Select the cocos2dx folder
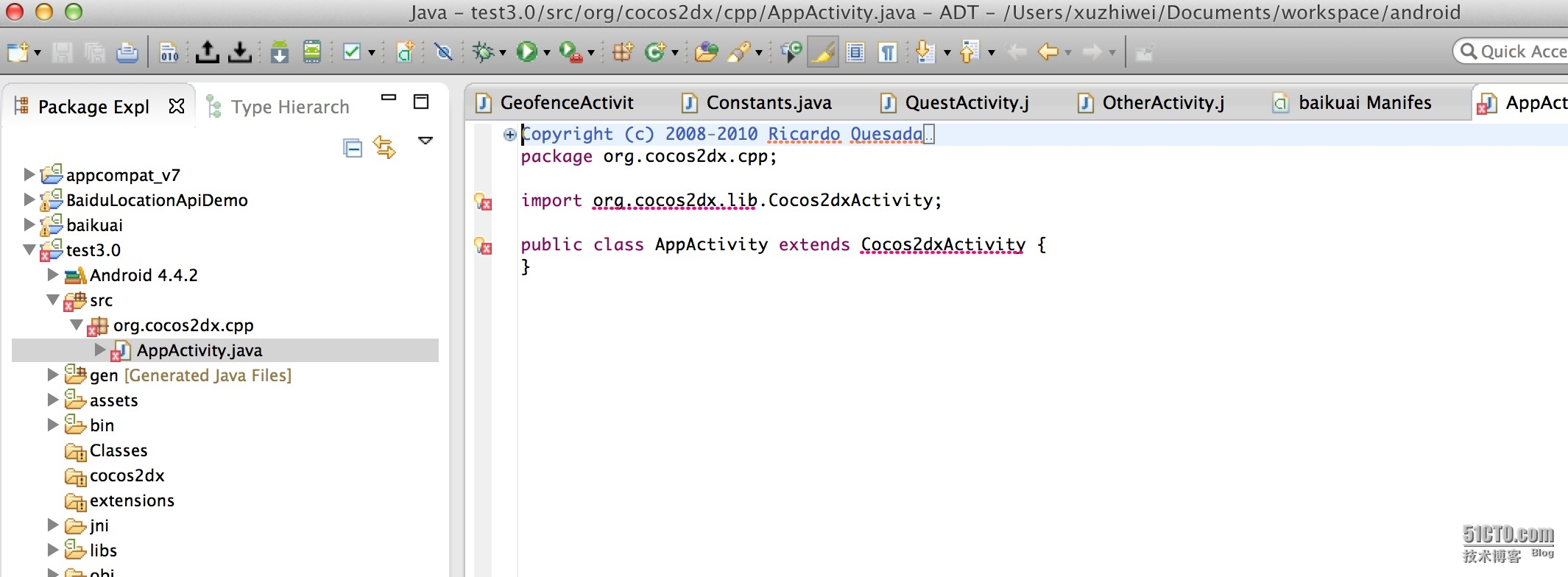Image resolution: width=1568 pixels, height=577 pixels. (x=127, y=475)
